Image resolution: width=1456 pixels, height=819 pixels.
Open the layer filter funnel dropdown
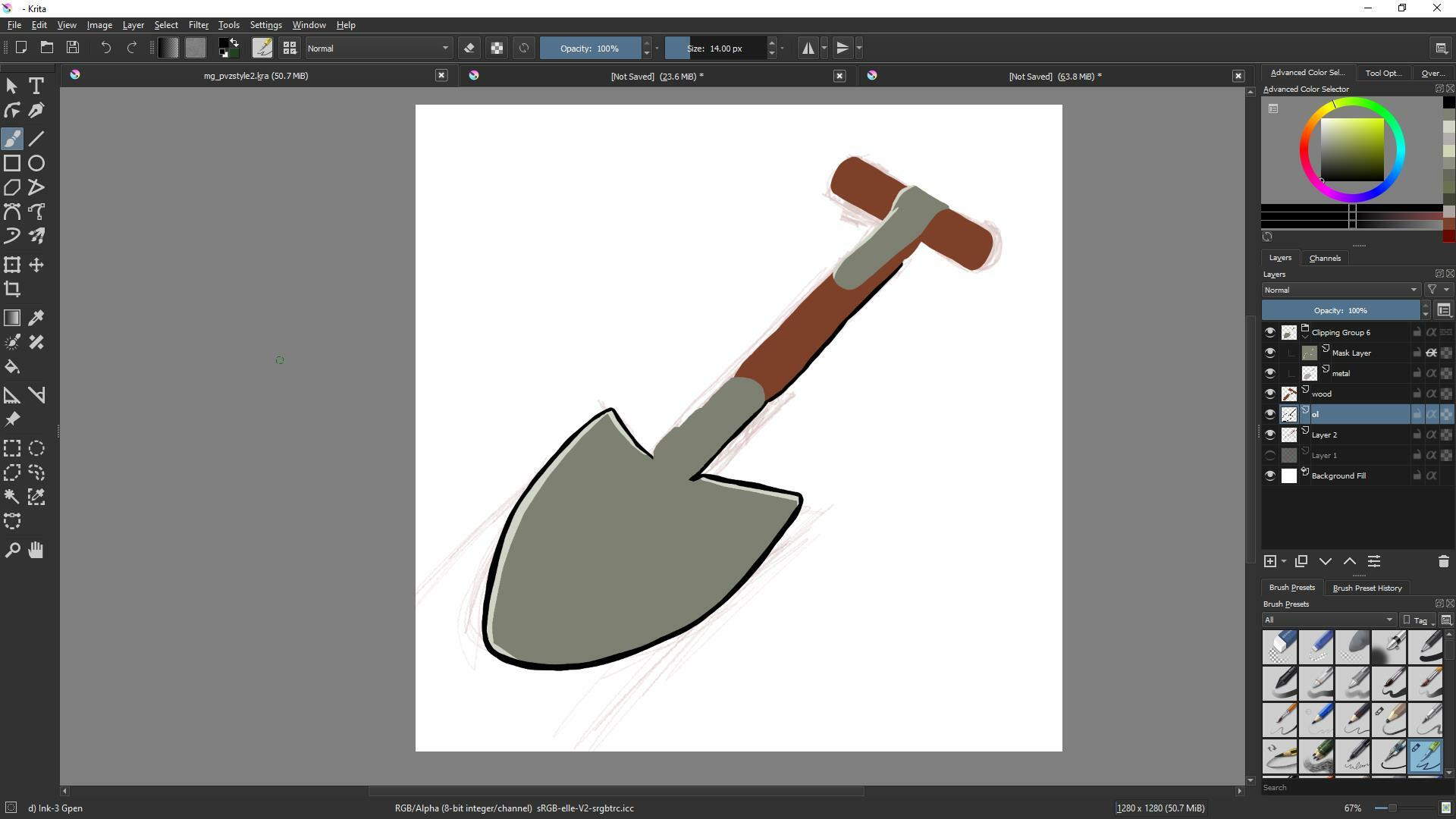tap(1438, 290)
